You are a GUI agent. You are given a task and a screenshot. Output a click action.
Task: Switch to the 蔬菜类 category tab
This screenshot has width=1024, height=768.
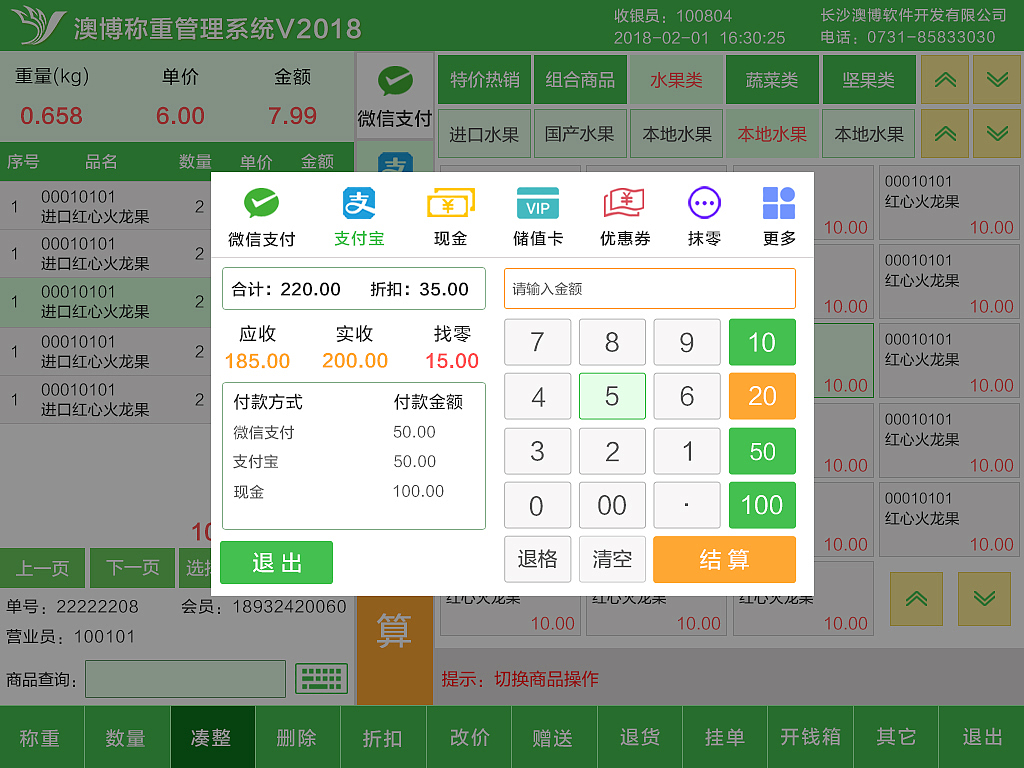(x=772, y=80)
